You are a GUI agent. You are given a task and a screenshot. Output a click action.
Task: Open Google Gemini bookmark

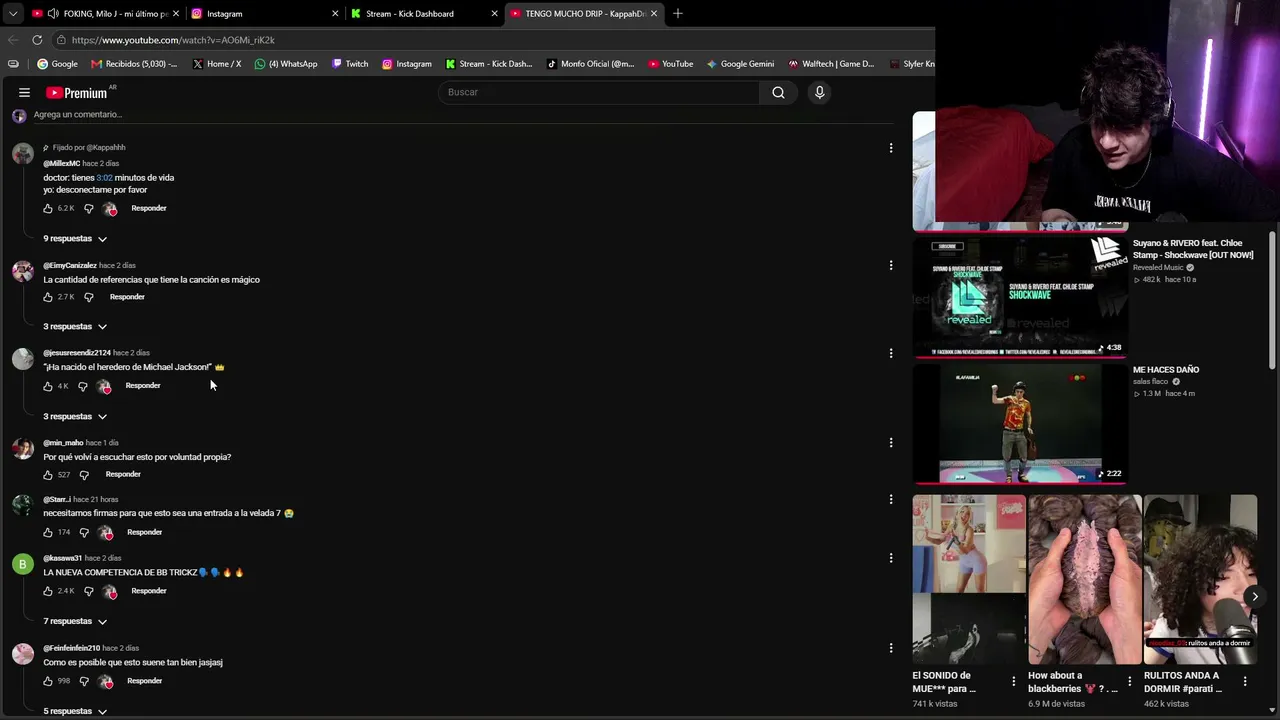(x=740, y=64)
